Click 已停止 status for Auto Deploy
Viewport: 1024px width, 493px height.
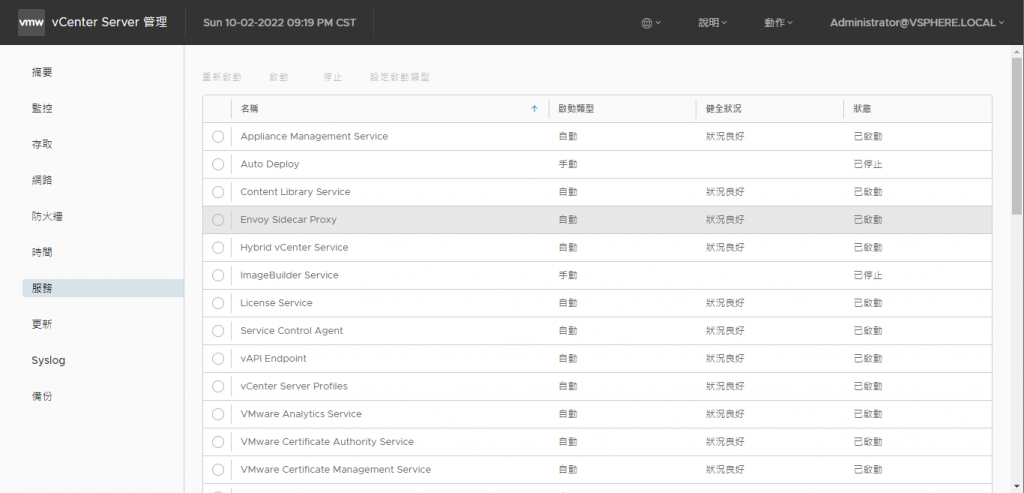[x=868, y=165]
